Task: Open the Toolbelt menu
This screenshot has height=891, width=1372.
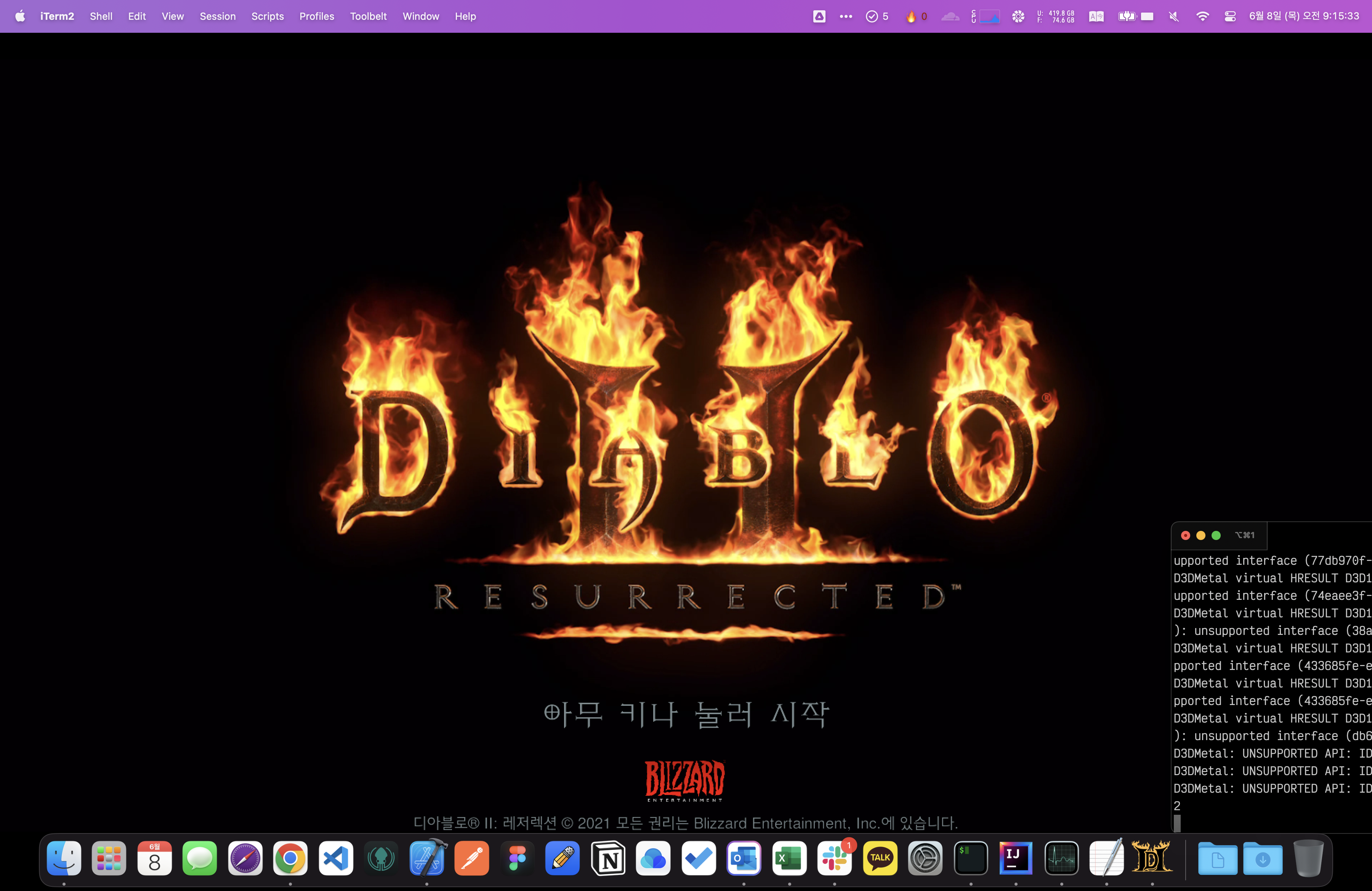Action: 368,16
